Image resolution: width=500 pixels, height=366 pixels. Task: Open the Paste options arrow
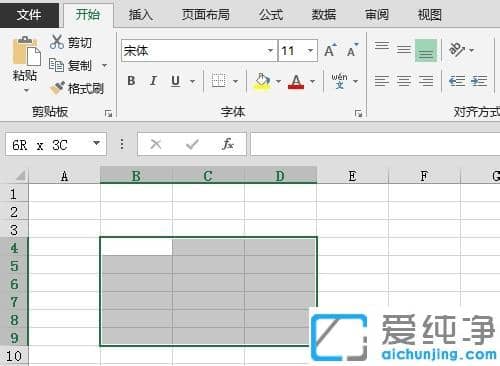(x=26, y=90)
